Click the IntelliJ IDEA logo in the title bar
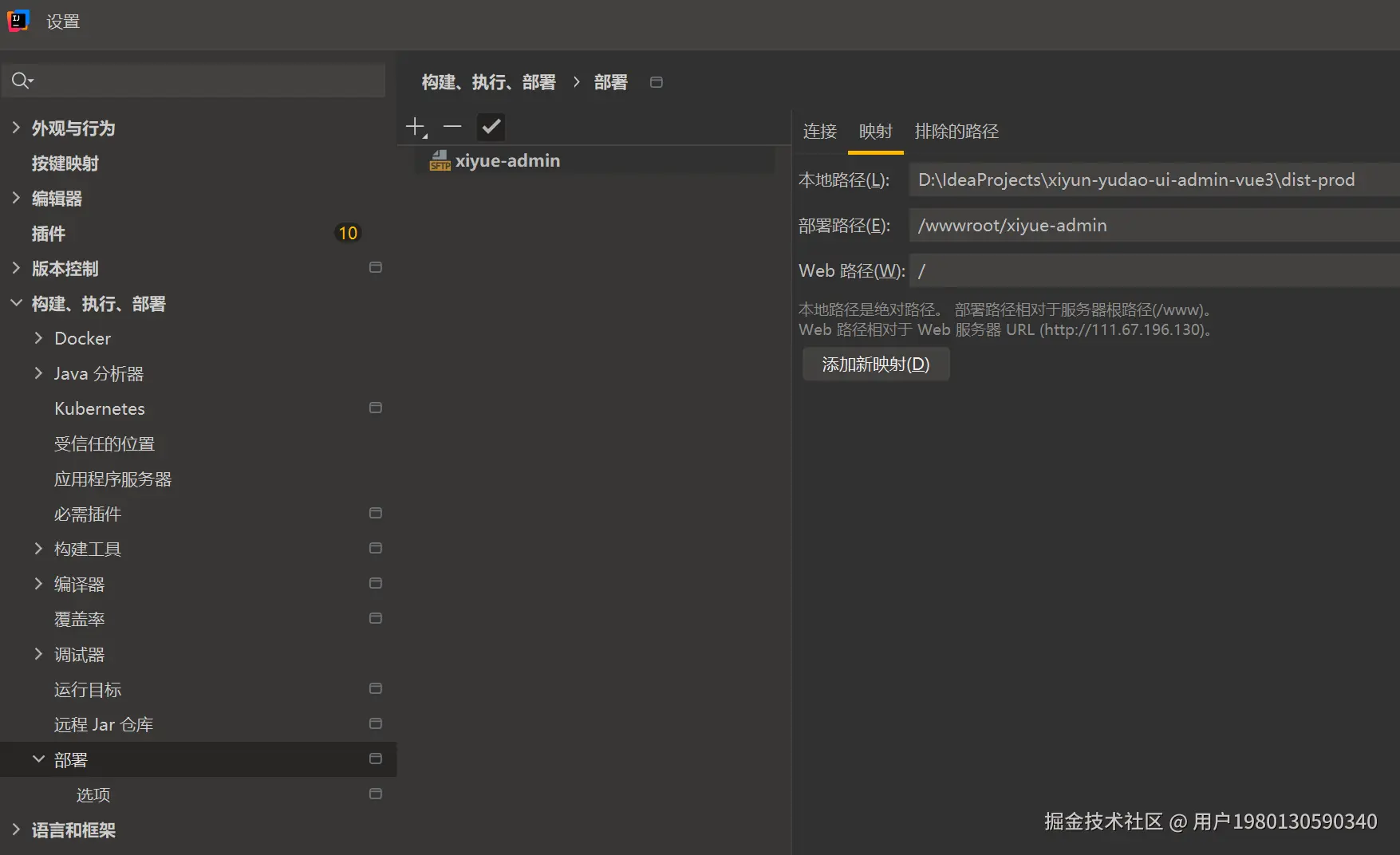The width and height of the screenshot is (1400, 855). click(18, 21)
